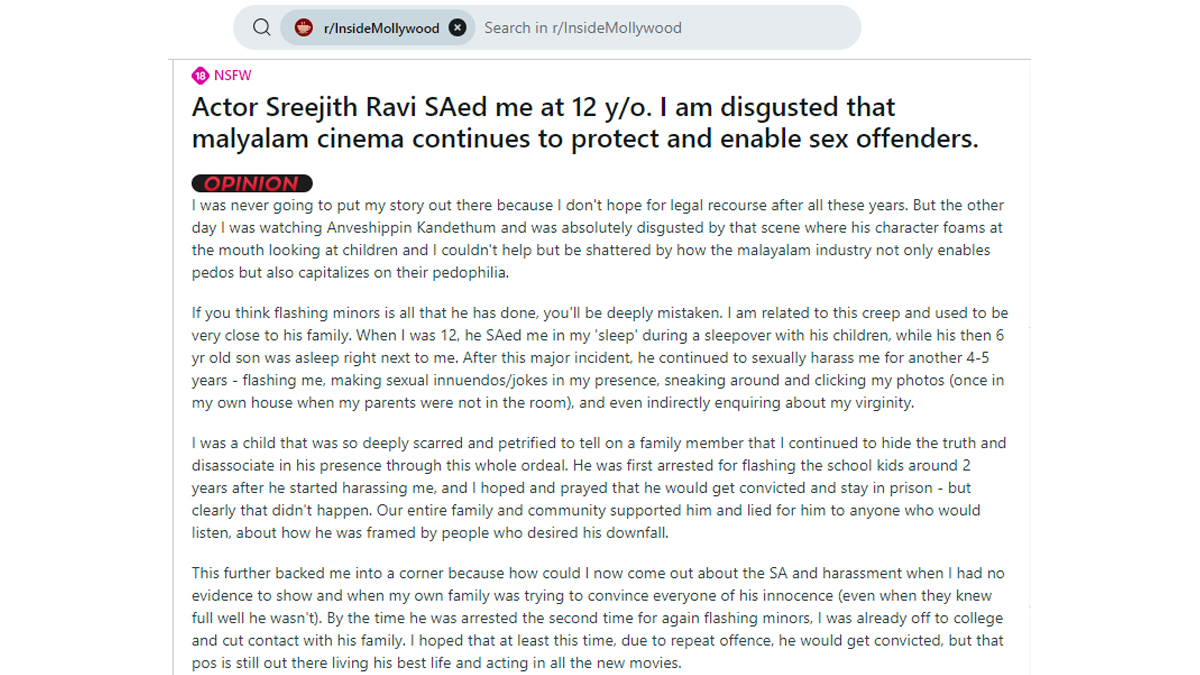Image resolution: width=1200 pixels, height=675 pixels.
Task: Click last line 'pos is still out there'
Action: coord(436,663)
